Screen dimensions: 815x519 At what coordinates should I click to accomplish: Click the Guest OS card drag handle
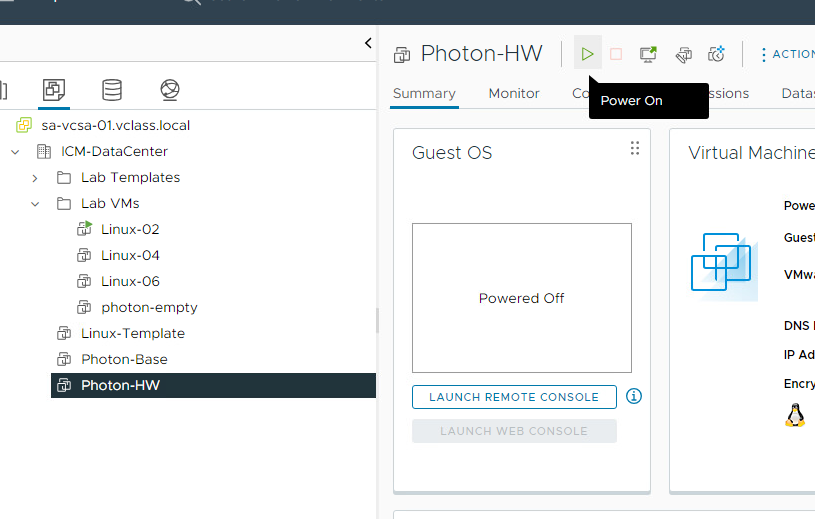point(635,148)
